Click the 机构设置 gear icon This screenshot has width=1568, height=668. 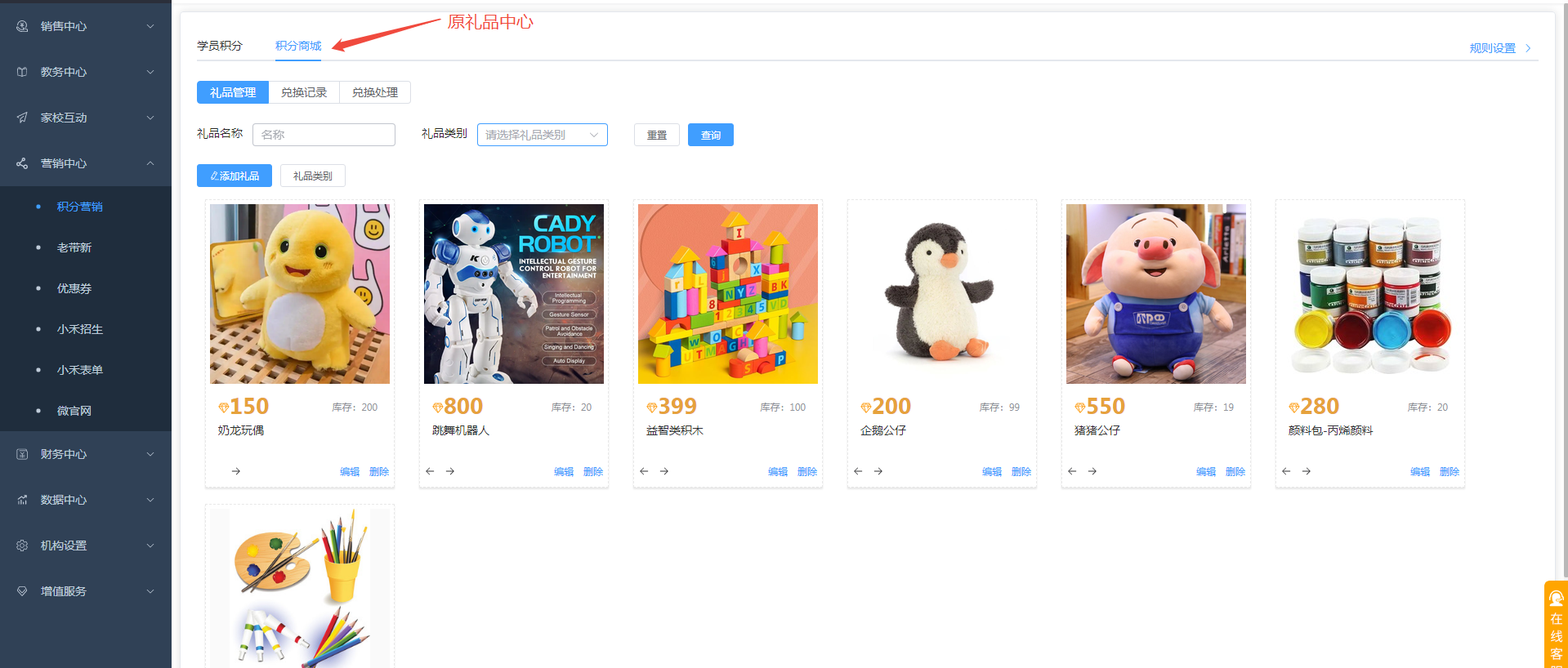tap(22, 546)
